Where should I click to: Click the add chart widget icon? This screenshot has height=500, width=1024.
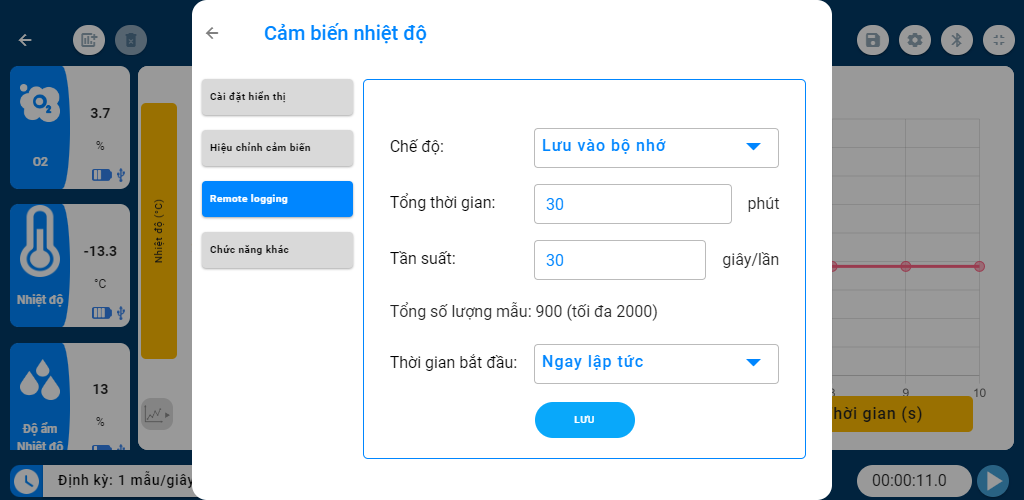click(89, 40)
